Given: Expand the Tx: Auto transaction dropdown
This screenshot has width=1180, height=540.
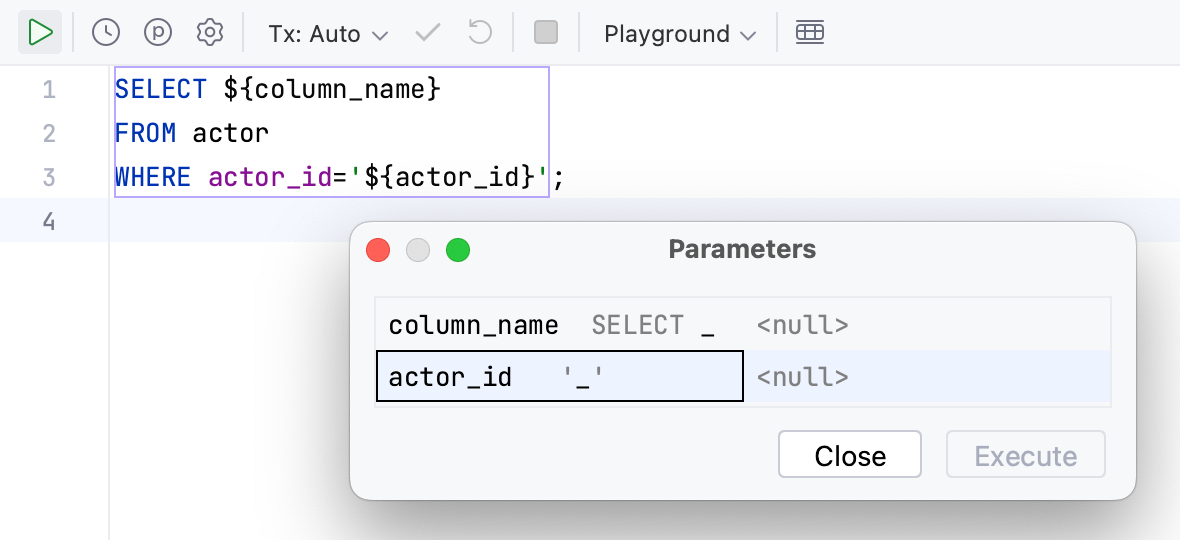Looking at the screenshot, I should [328, 34].
